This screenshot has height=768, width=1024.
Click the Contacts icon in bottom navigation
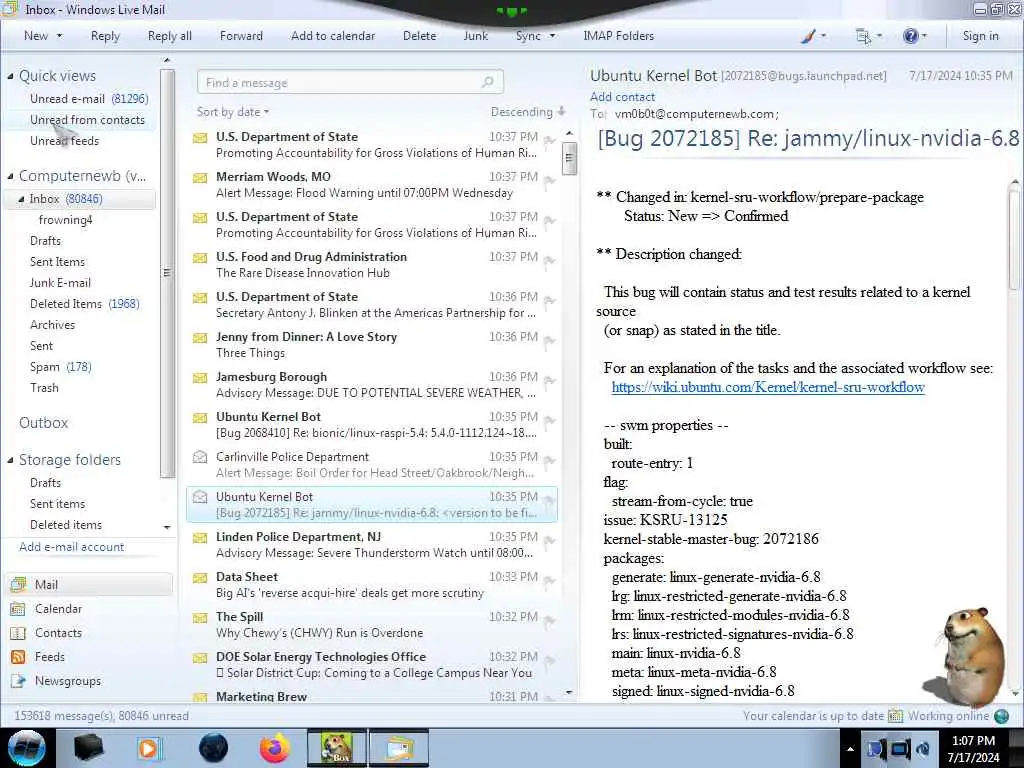tap(18, 633)
